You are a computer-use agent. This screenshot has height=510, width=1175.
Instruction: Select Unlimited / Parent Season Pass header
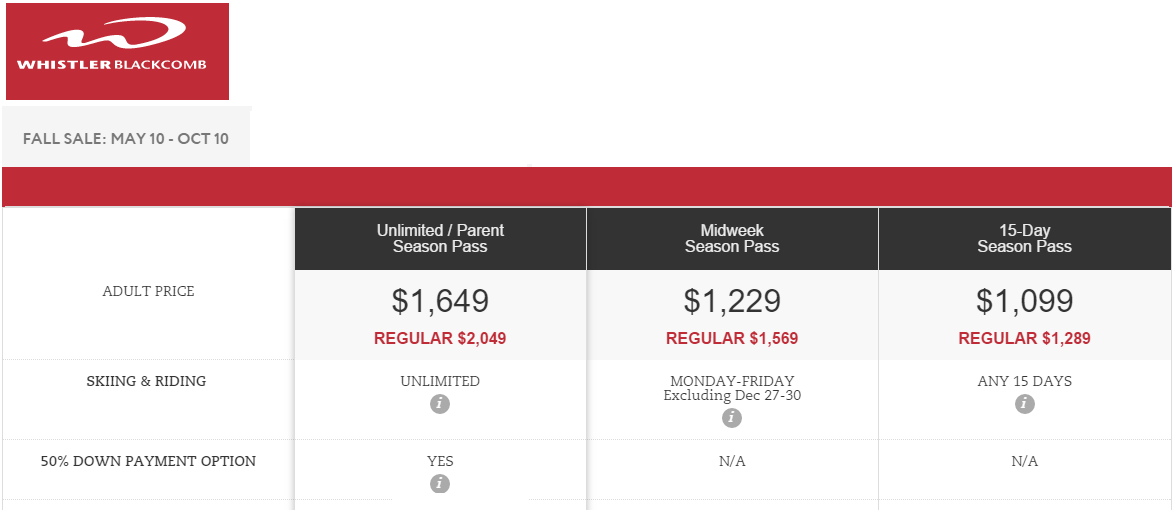click(441, 238)
